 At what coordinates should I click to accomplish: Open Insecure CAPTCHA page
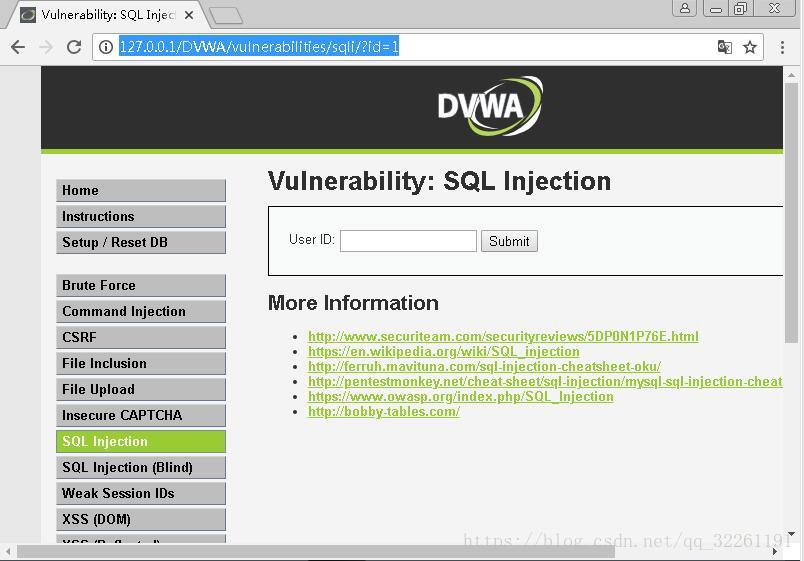click(x=140, y=415)
